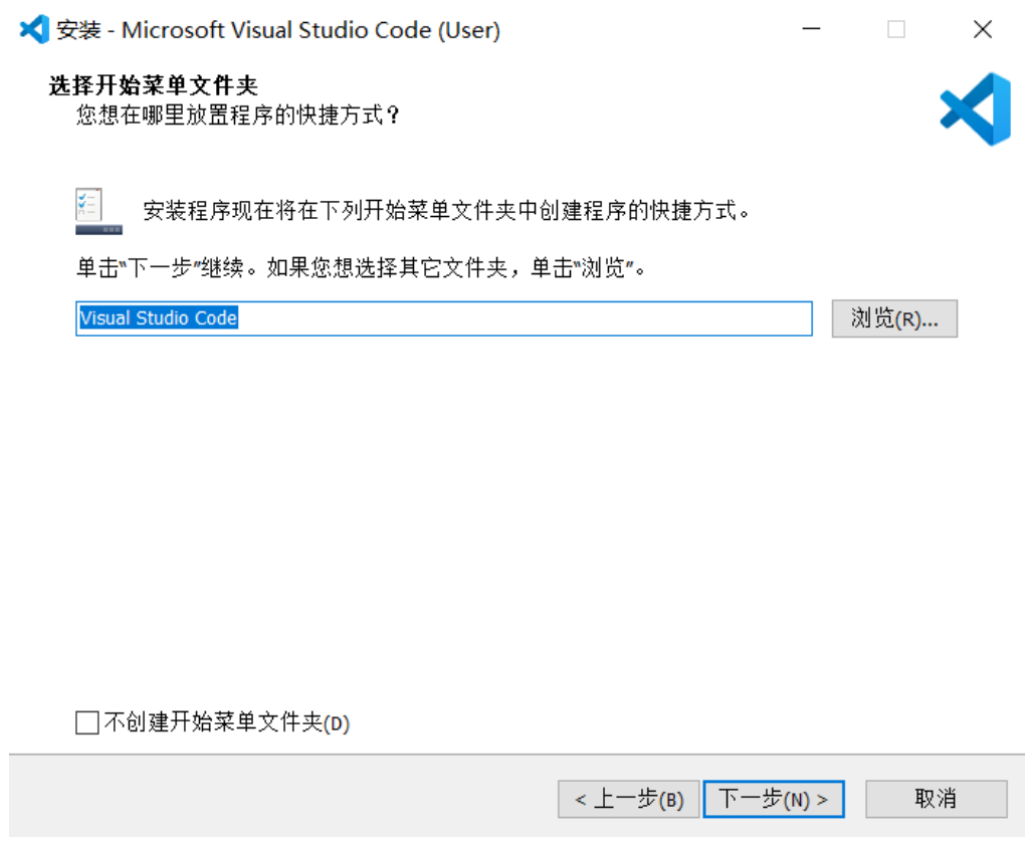Image resolution: width=1034 pixels, height=851 pixels.
Task: Go back with 上一步(B) button
Action: [x=628, y=799]
